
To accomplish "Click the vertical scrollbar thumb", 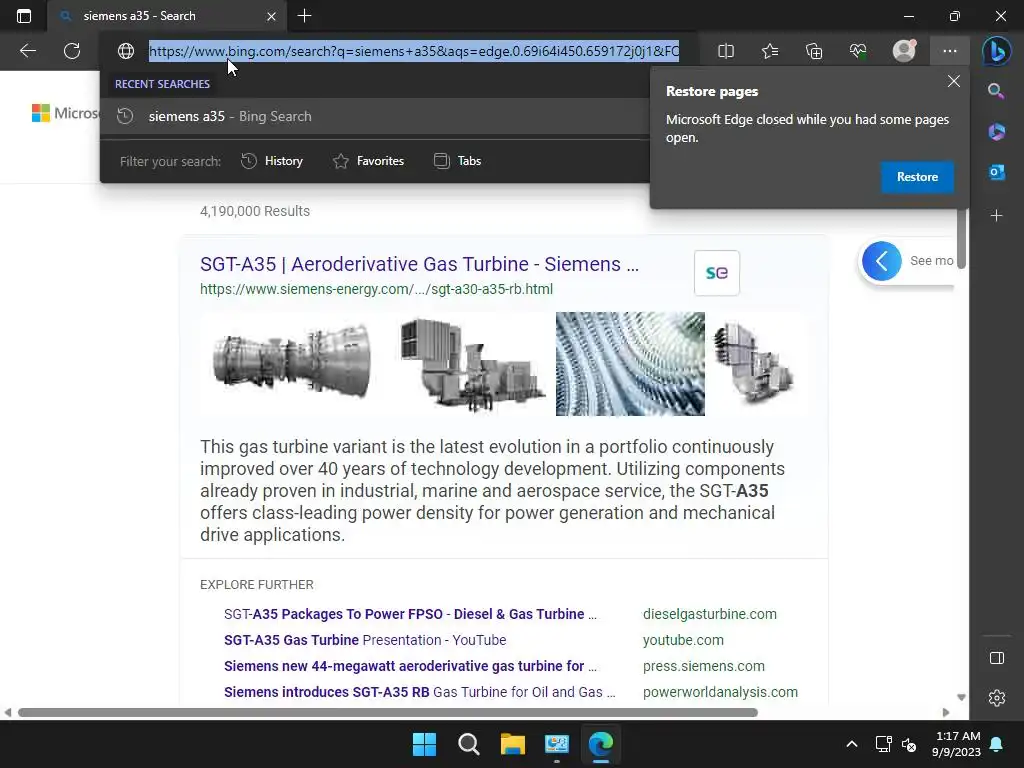I will pos(961,237).
